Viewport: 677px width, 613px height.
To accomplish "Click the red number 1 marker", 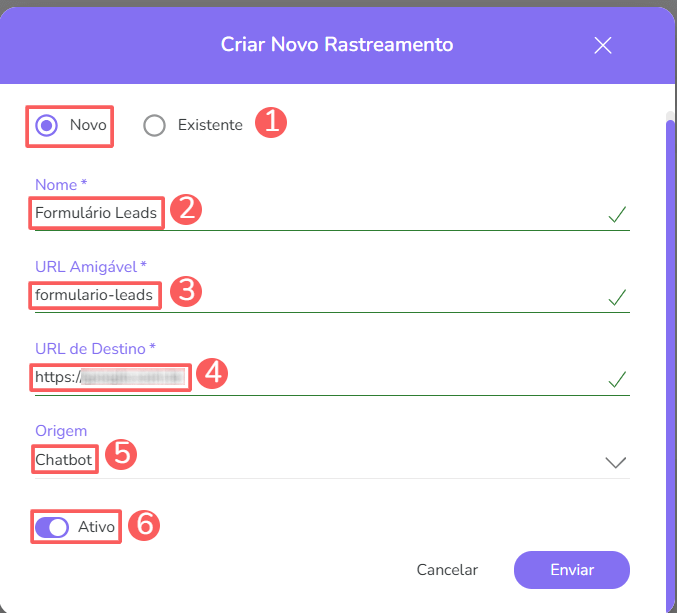I will pos(271,124).
